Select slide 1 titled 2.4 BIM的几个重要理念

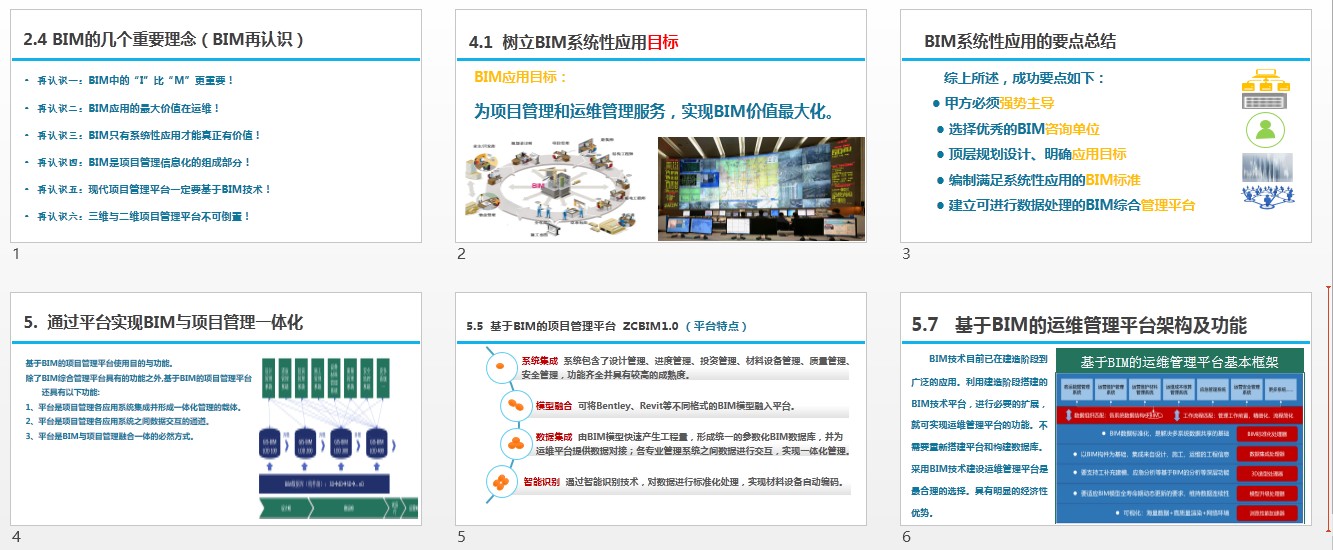214,126
